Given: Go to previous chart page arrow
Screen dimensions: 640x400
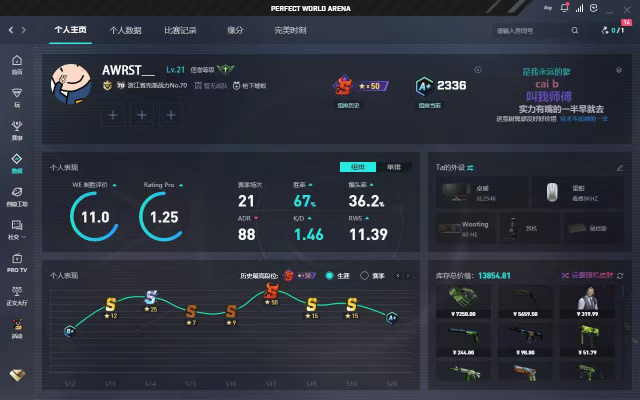Looking at the screenshot, I should click(x=398, y=276).
